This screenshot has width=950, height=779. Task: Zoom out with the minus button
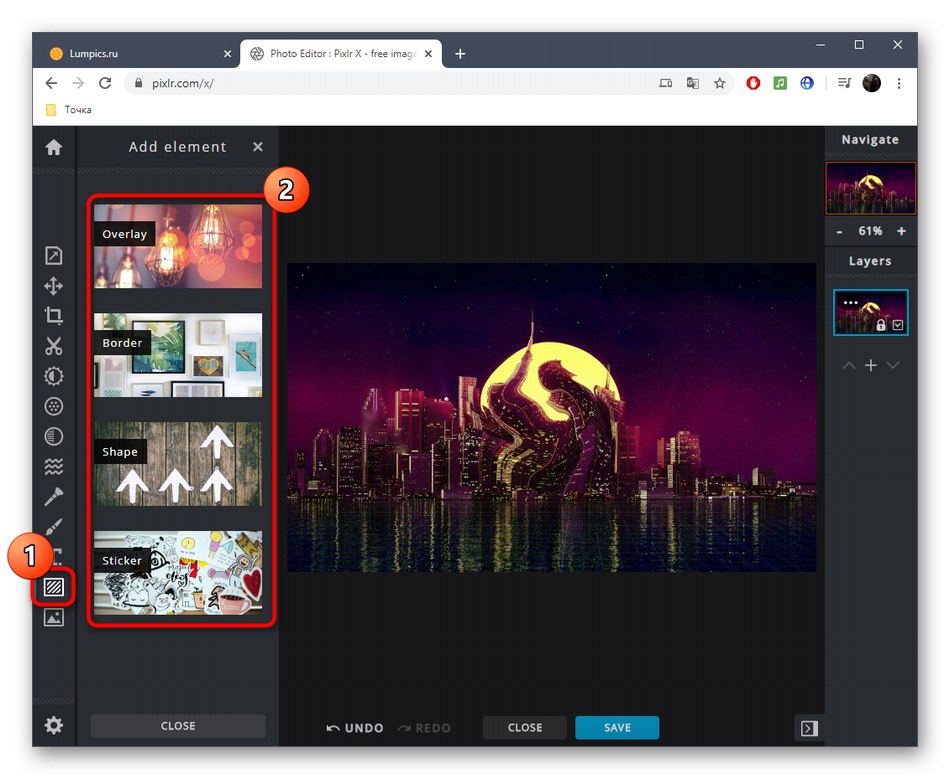[839, 231]
